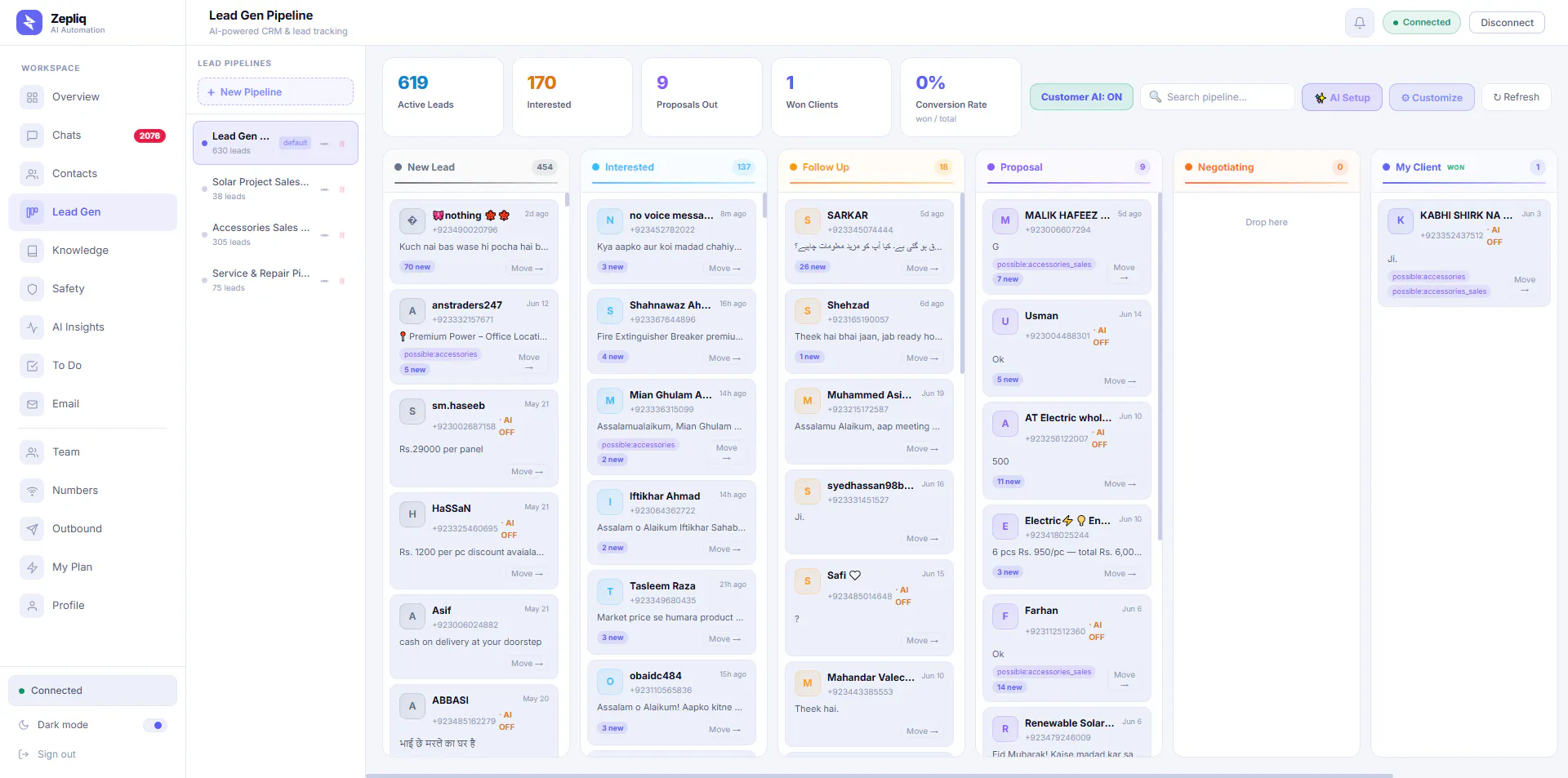The width and height of the screenshot is (1568, 778).
Task: Click pink delete icon on Service & Repair pipeline
Action: pyautogui.click(x=342, y=281)
